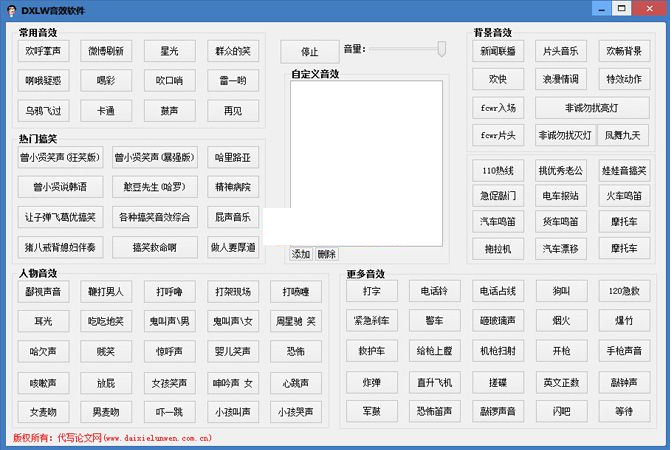The image size is (672, 450).
Task: Trigger the 微博刷新 sound
Action: [x=107, y=51]
